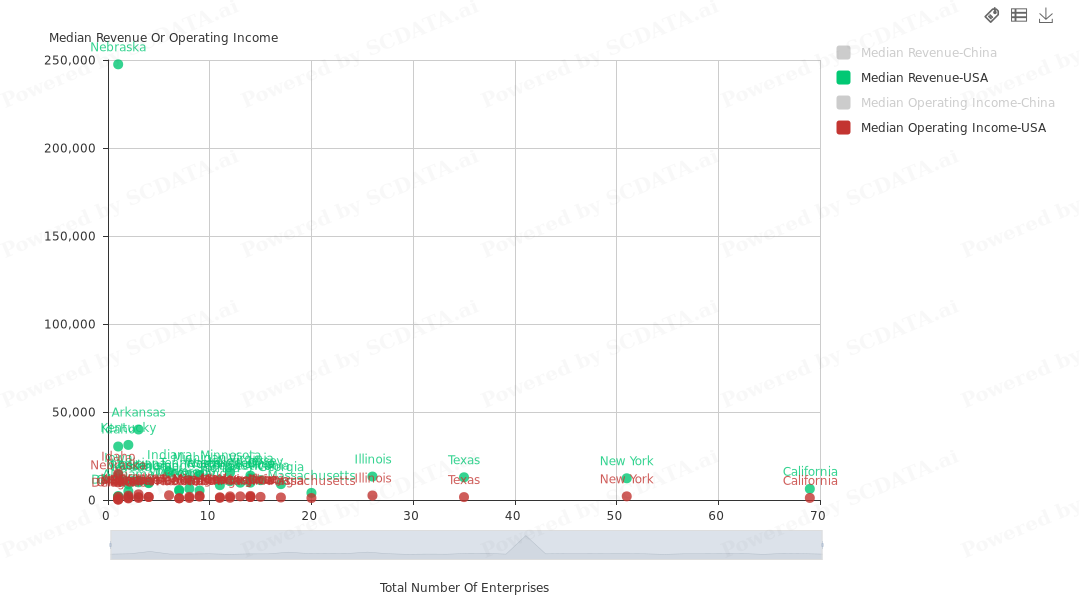Click the left handle of zoom slider
This screenshot has height=600, width=1080.
(x=111, y=545)
